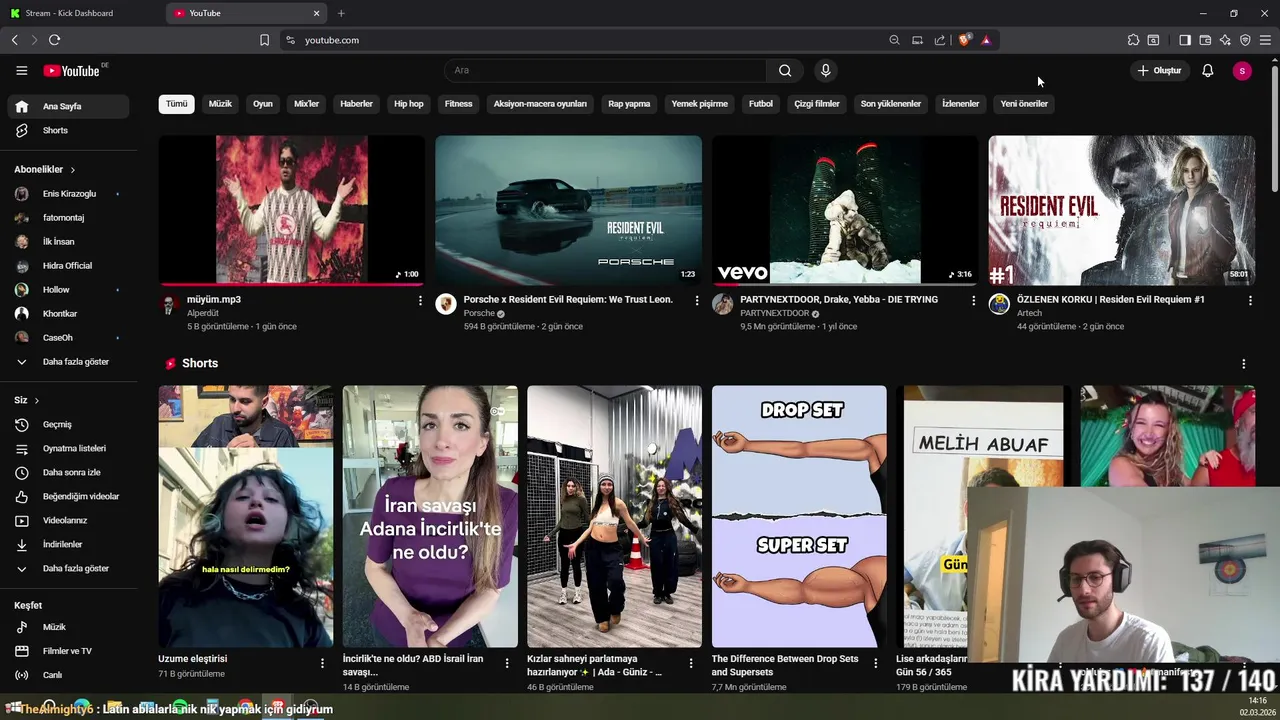Image resolution: width=1280 pixels, height=720 pixels.
Task: Open Hidra Official subscription channel
Action: click(x=68, y=266)
